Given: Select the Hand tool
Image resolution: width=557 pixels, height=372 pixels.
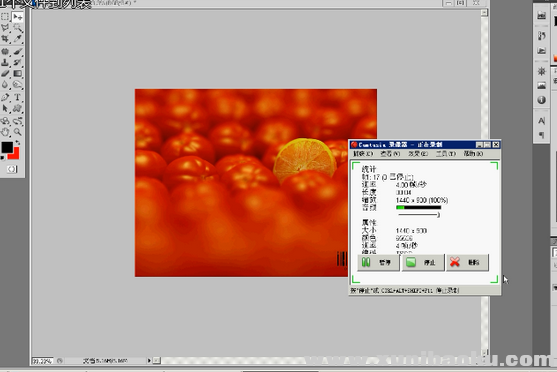Looking at the screenshot, I should click(5, 132).
